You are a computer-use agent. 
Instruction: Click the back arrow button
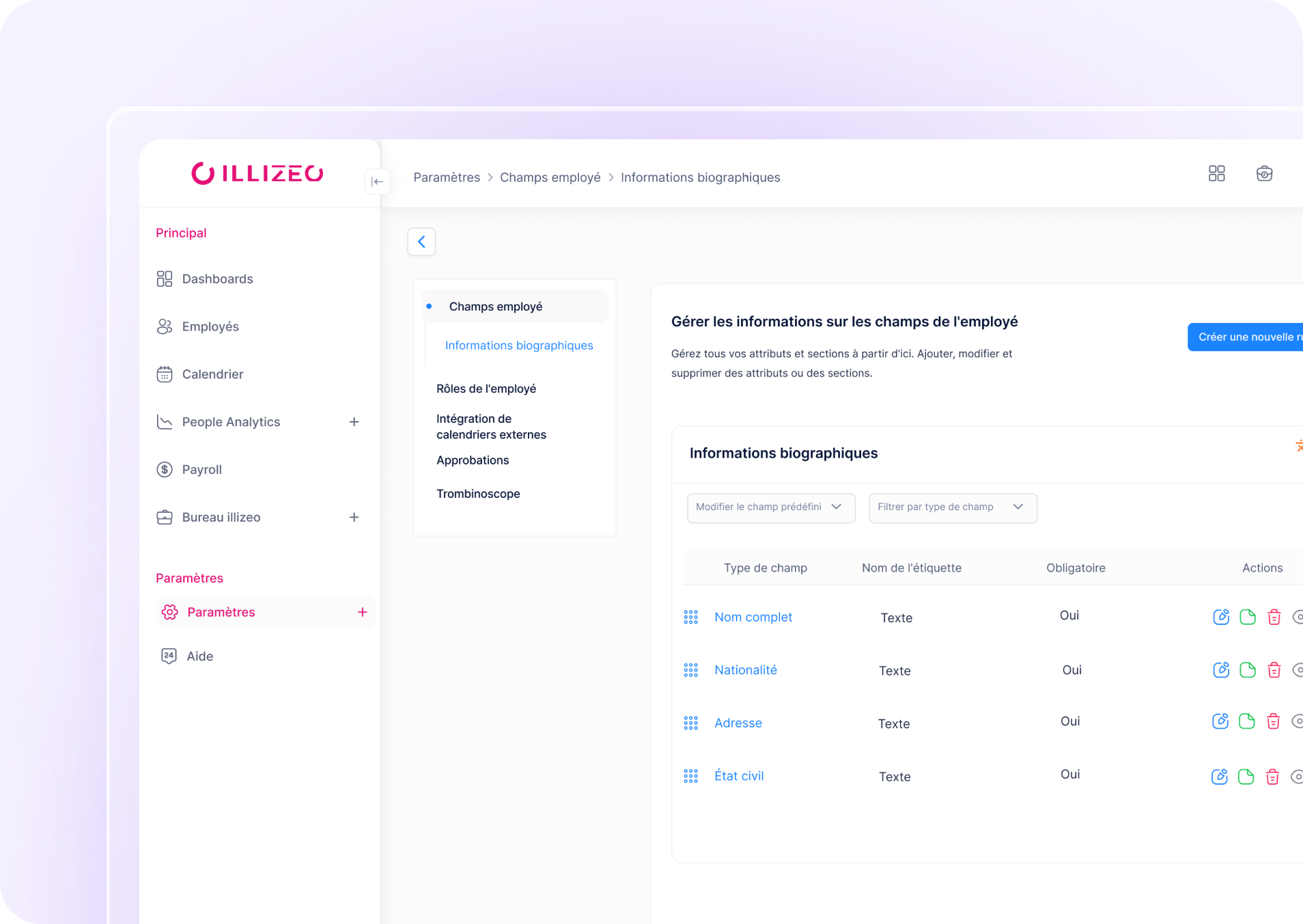point(421,242)
